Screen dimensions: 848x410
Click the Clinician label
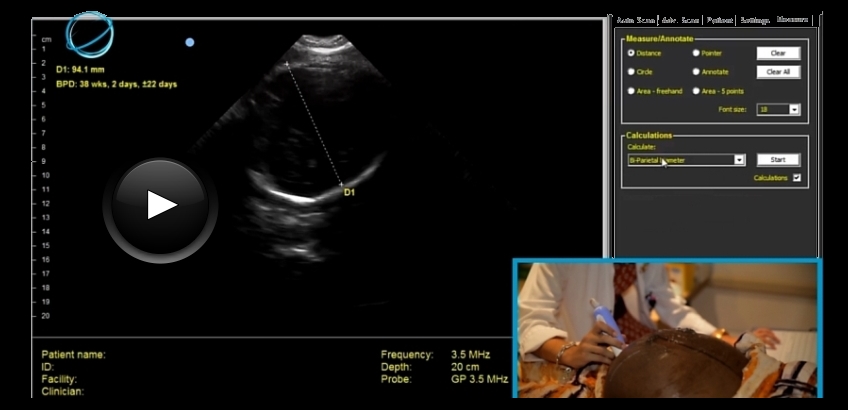point(63,392)
